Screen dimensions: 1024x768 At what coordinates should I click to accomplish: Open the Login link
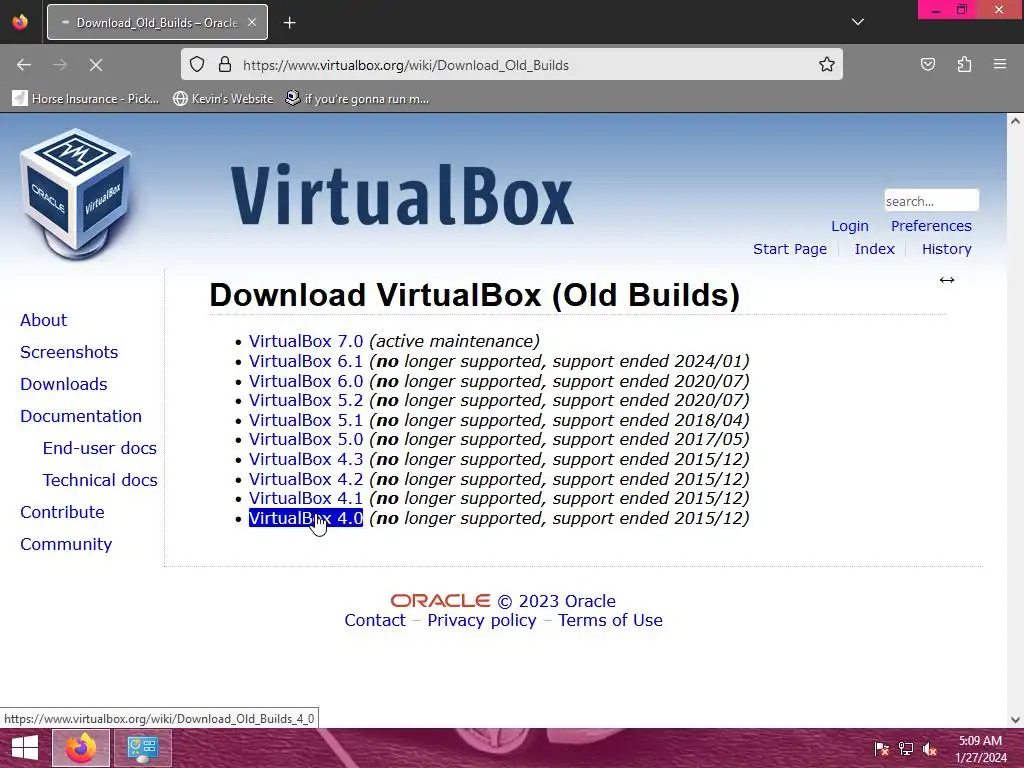point(850,226)
